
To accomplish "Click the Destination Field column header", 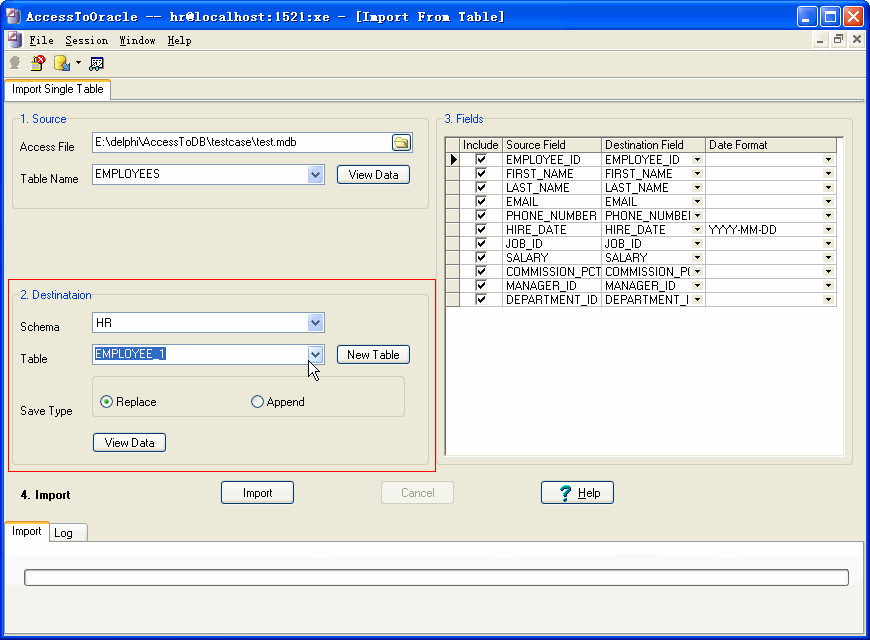I will 653,145.
